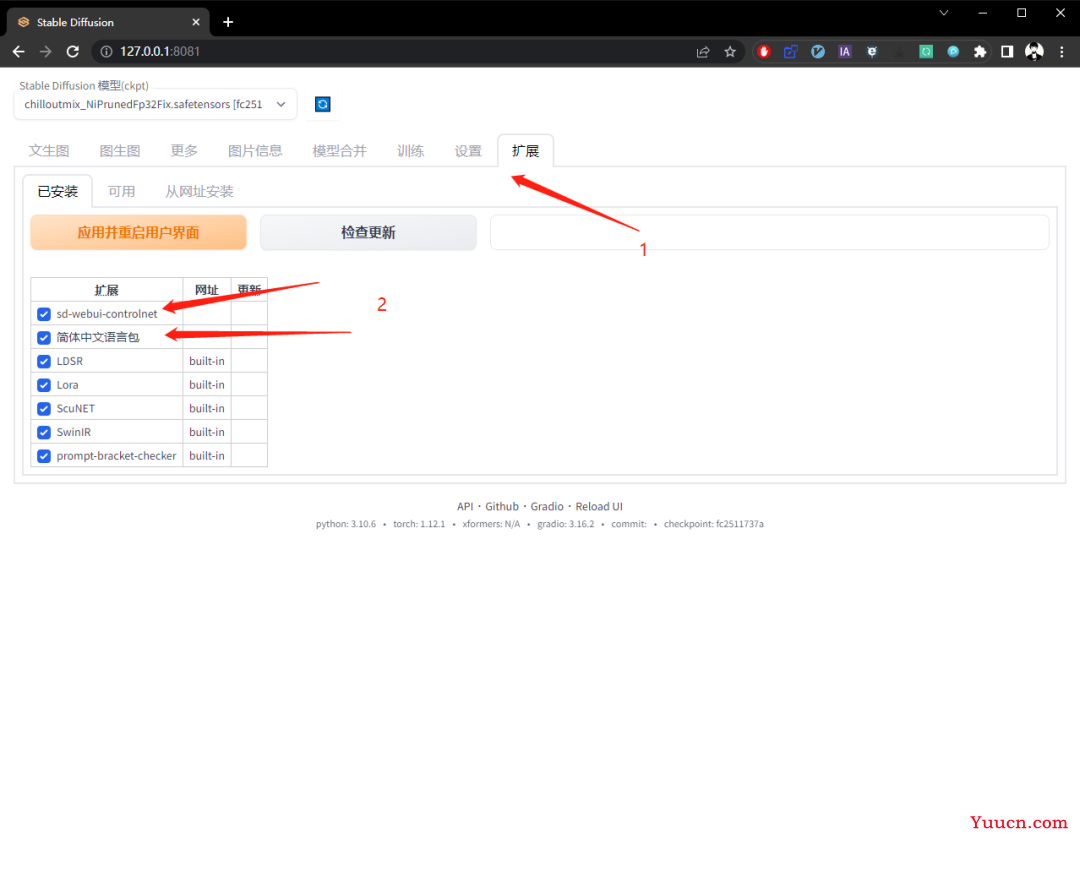Click the 应用并重启用户界面 button

coord(138,232)
